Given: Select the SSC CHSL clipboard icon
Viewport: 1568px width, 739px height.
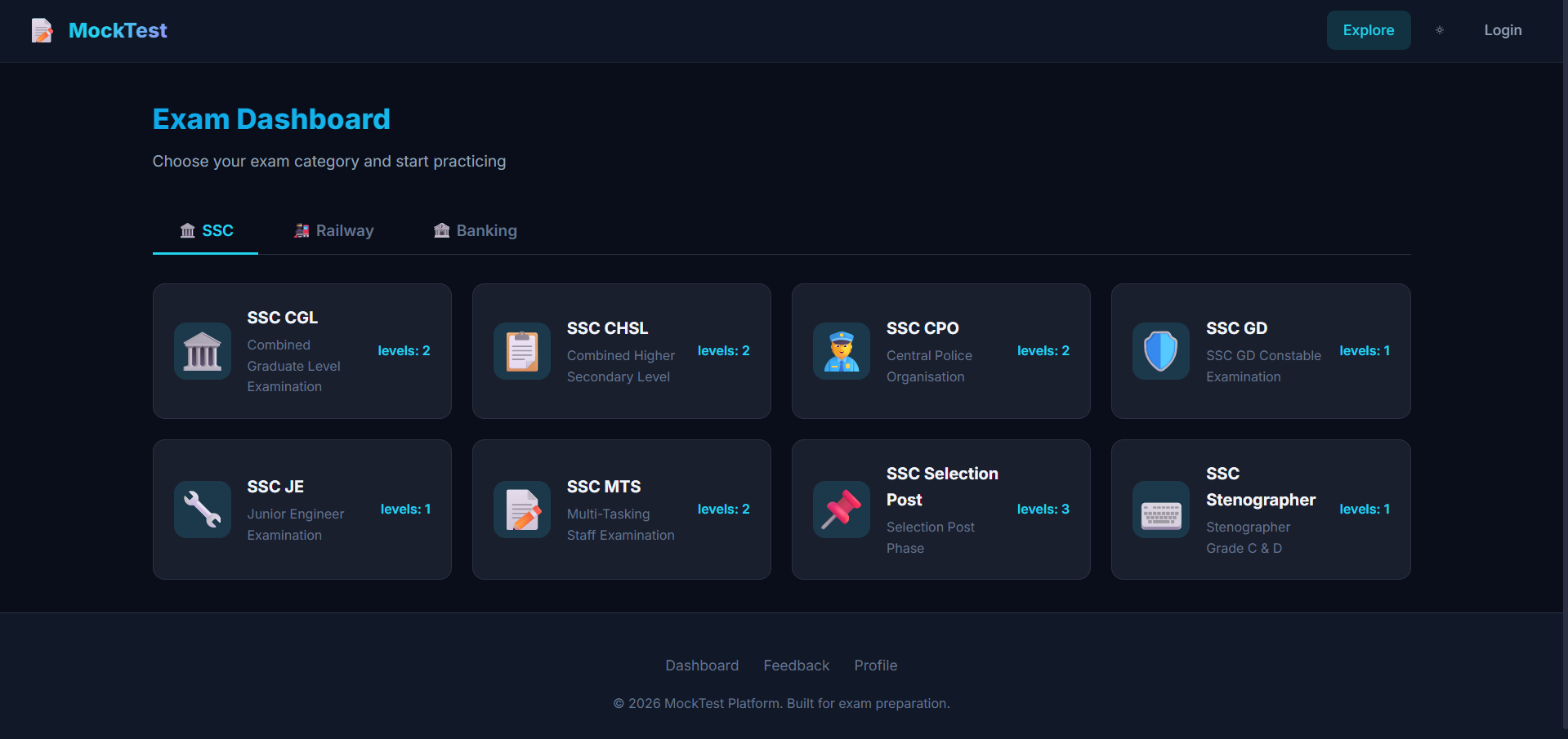Looking at the screenshot, I should 521,351.
